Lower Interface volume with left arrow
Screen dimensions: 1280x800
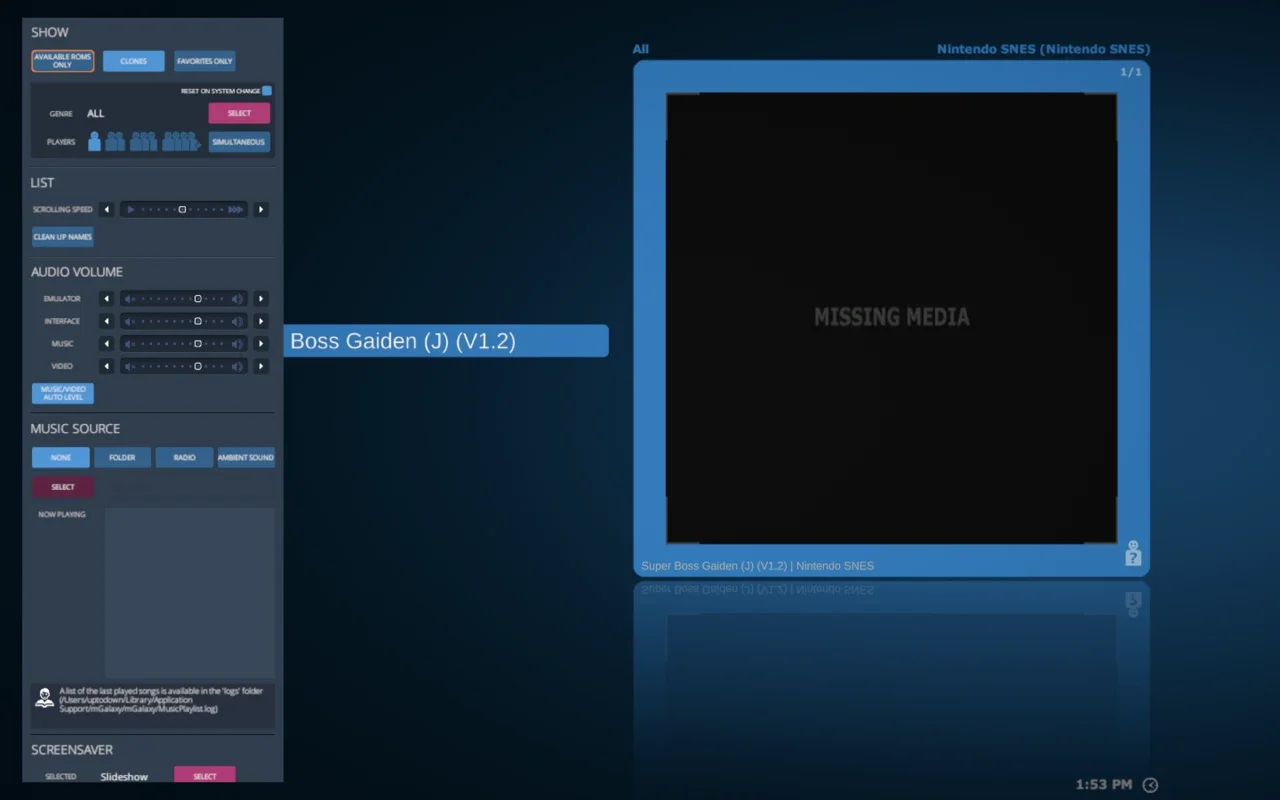107,321
